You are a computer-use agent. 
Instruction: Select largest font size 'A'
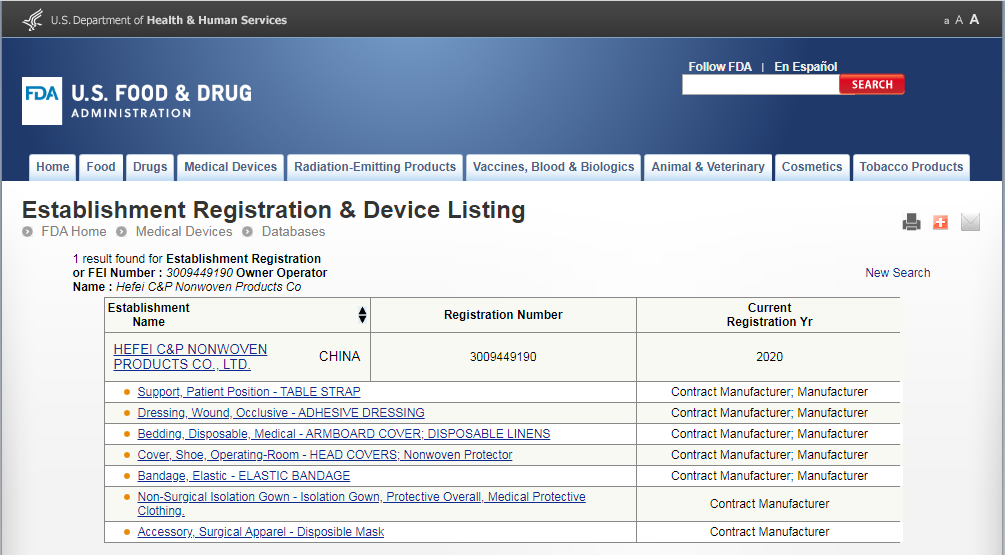[x=974, y=19]
